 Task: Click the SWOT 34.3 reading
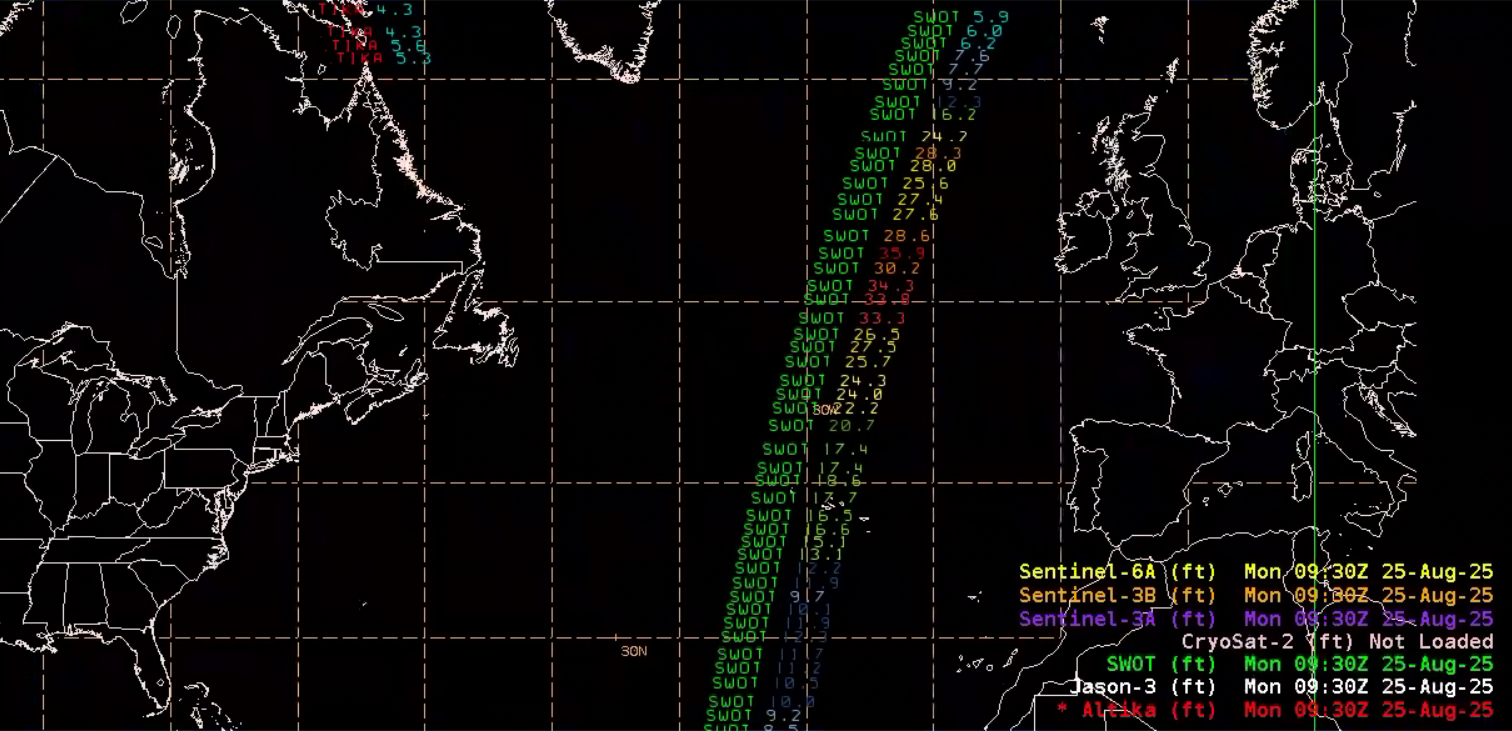click(861, 287)
